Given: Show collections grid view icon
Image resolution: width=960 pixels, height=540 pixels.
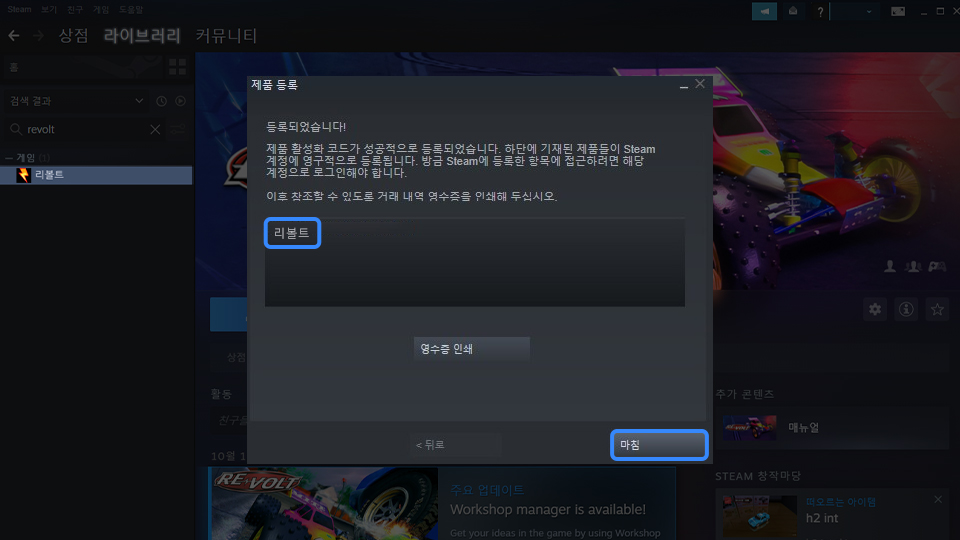Looking at the screenshot, I should 178,67.
